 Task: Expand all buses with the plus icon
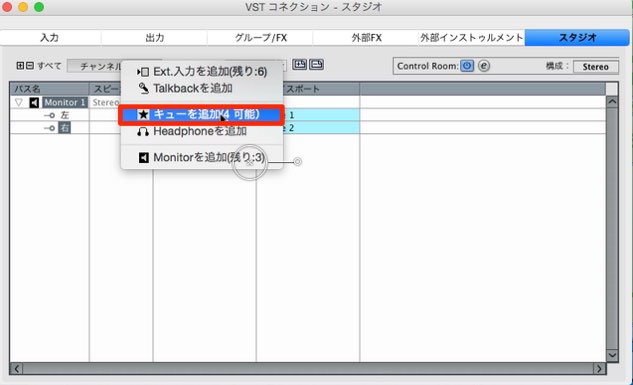(20, 65)
